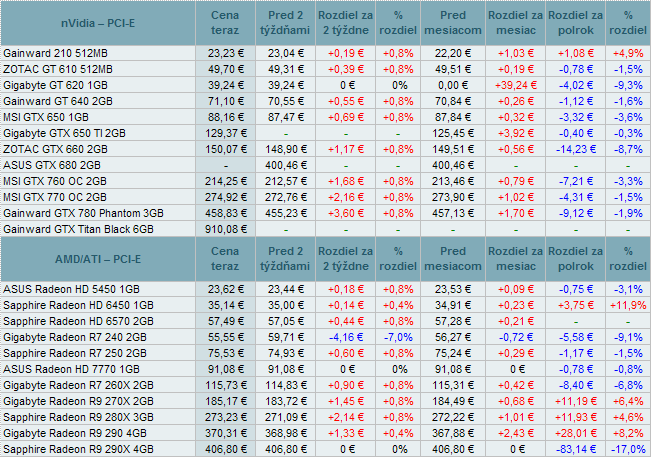Screen dimensions: 651x457
Task: Select the 0,00 € month-ago price for GT 620
Action: pos(453,86)
